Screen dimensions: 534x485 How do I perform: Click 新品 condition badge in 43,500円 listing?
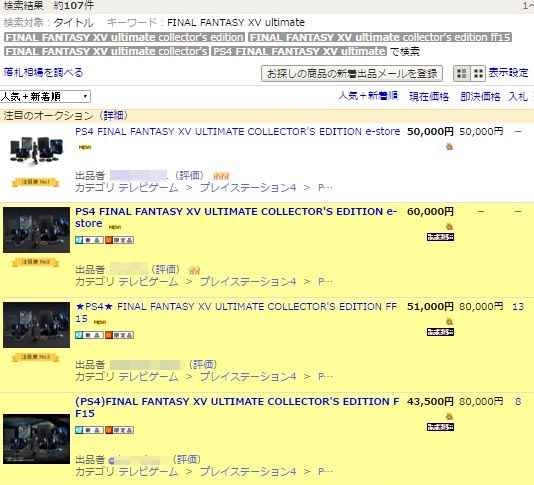(89, 430)
